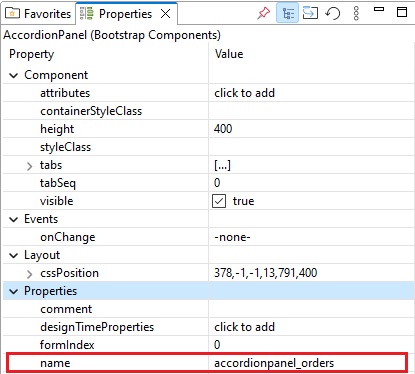Viewport: 415px width, 374px height.
Task: Edit the tabSeq value field
Action: pyautogui.click(x=312, y=183)
